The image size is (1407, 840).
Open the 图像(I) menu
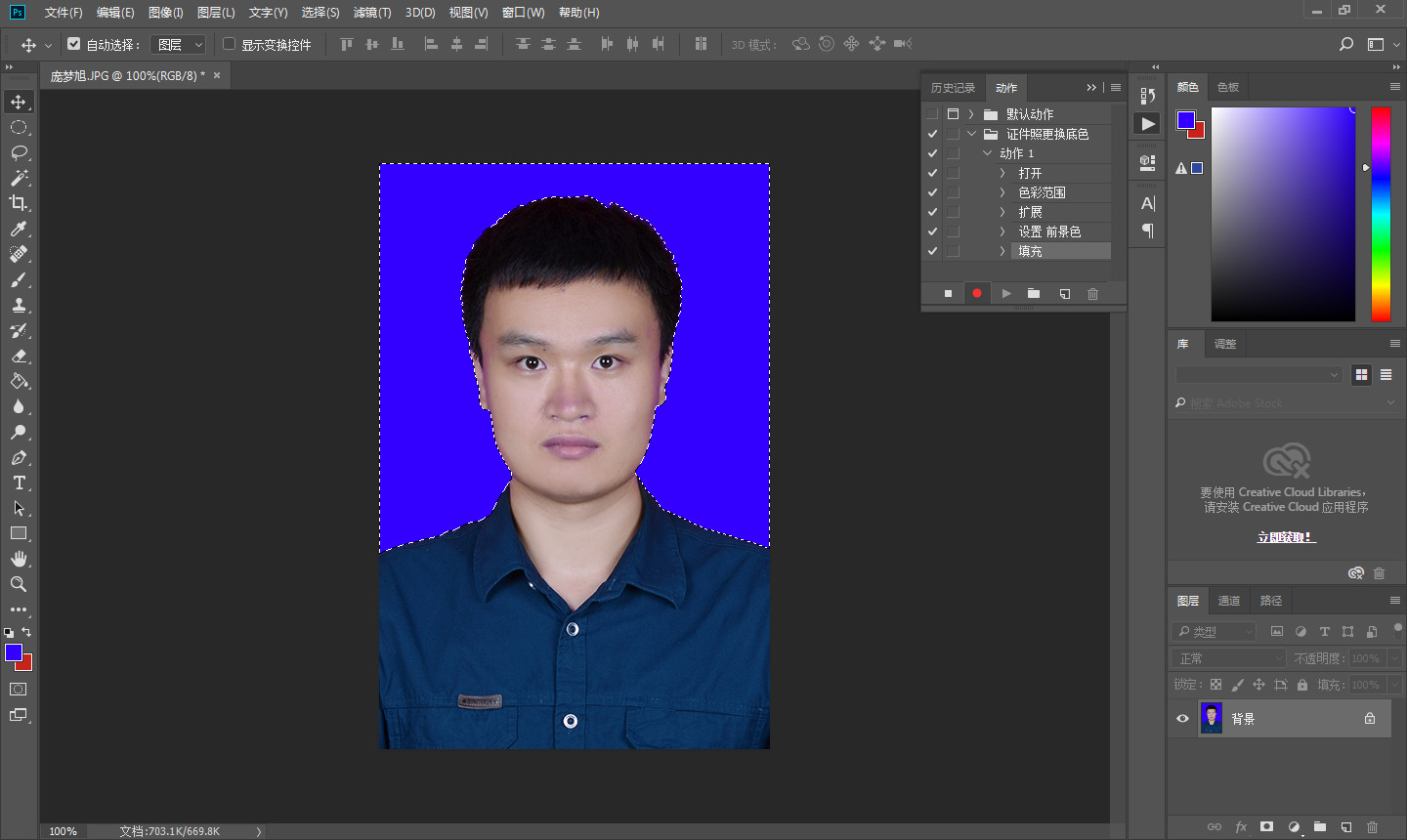coord(165,13)
